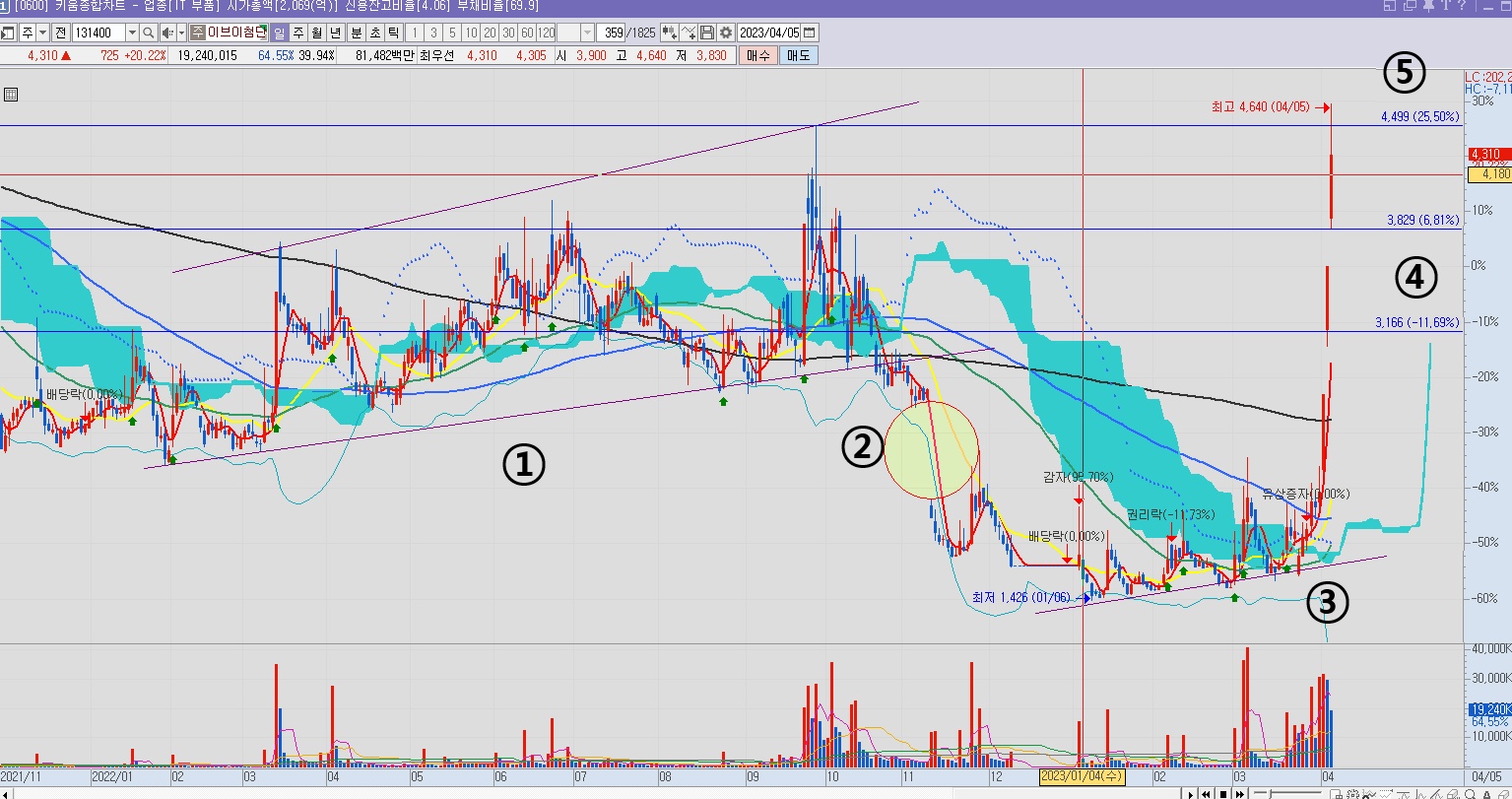The width and height of the screenshot is (1512, 799).
Task: Click the duplicate window icon in title bar
Action: pyautogui.click(x=1410, y=6)
